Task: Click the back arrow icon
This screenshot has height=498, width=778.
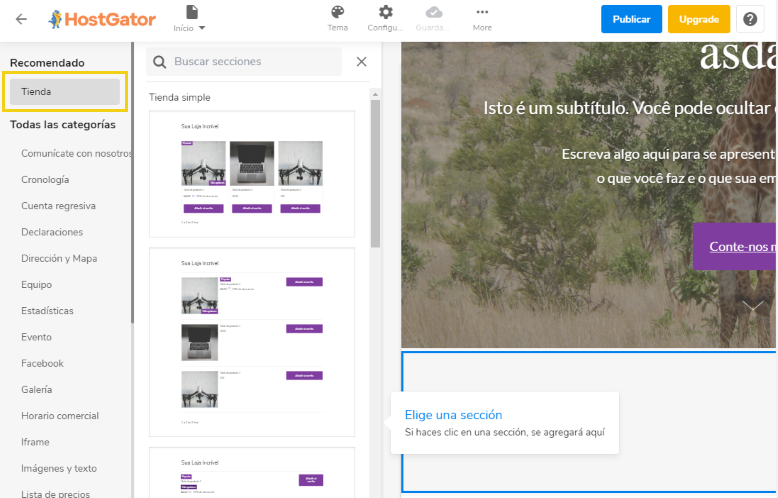Action: click(21, 19)
